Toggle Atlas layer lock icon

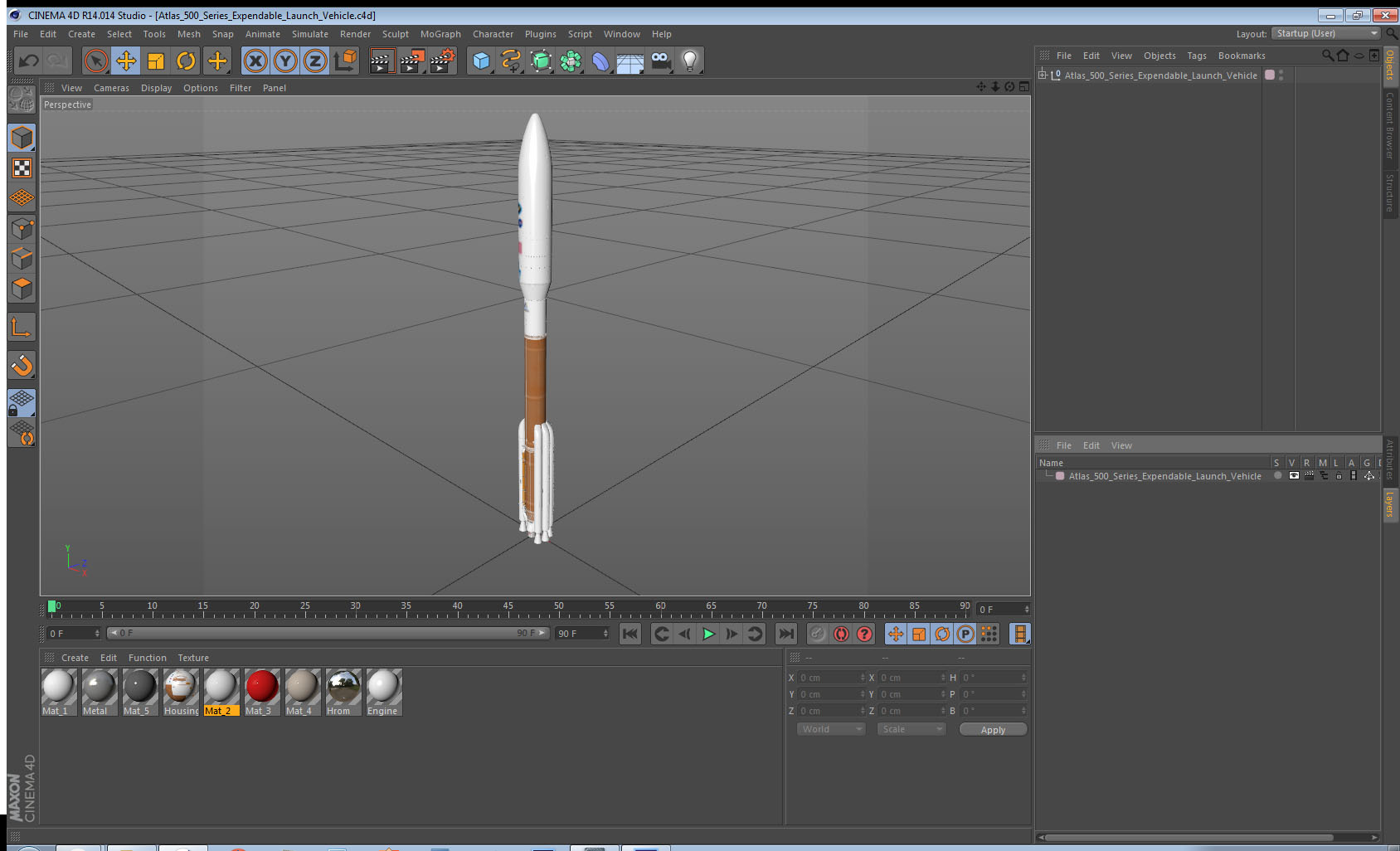coord(1339,475)
